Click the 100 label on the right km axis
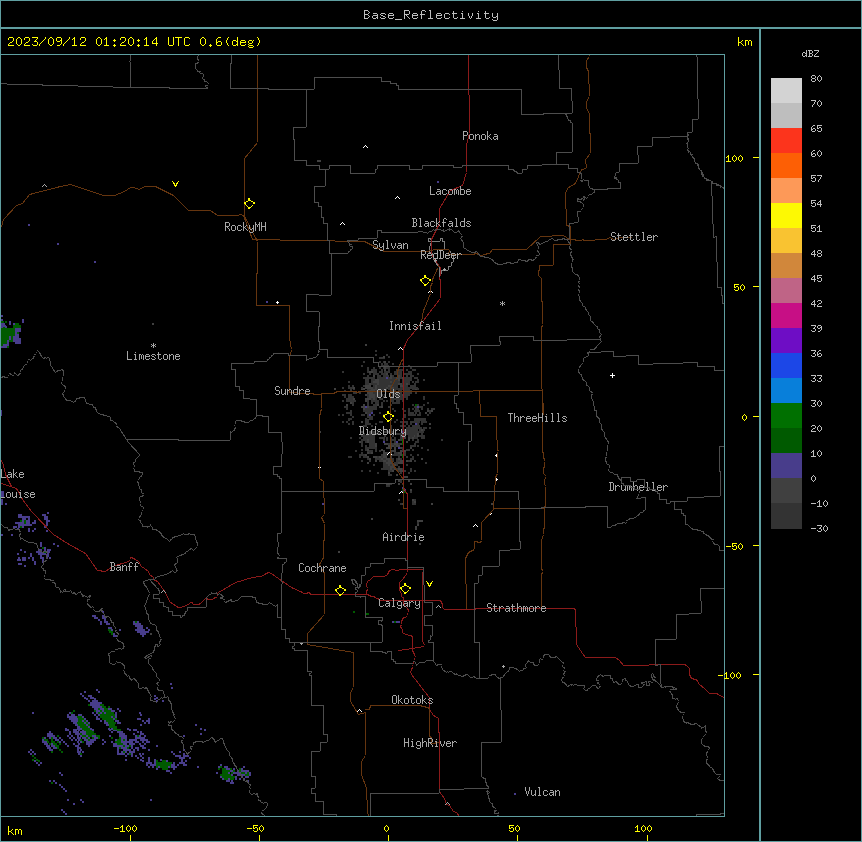 pyautogui.click(x=734, y=158)
